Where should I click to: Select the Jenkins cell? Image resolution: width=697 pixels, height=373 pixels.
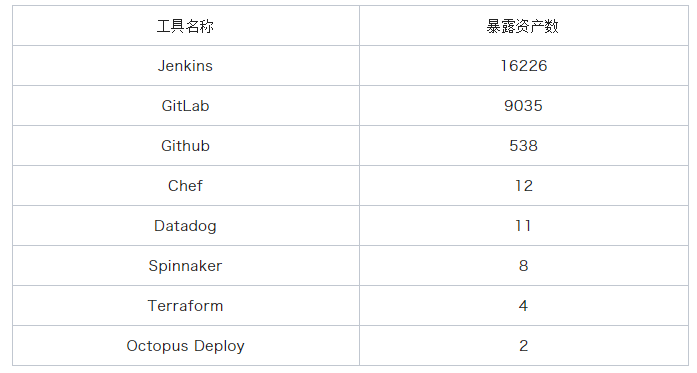185,66
